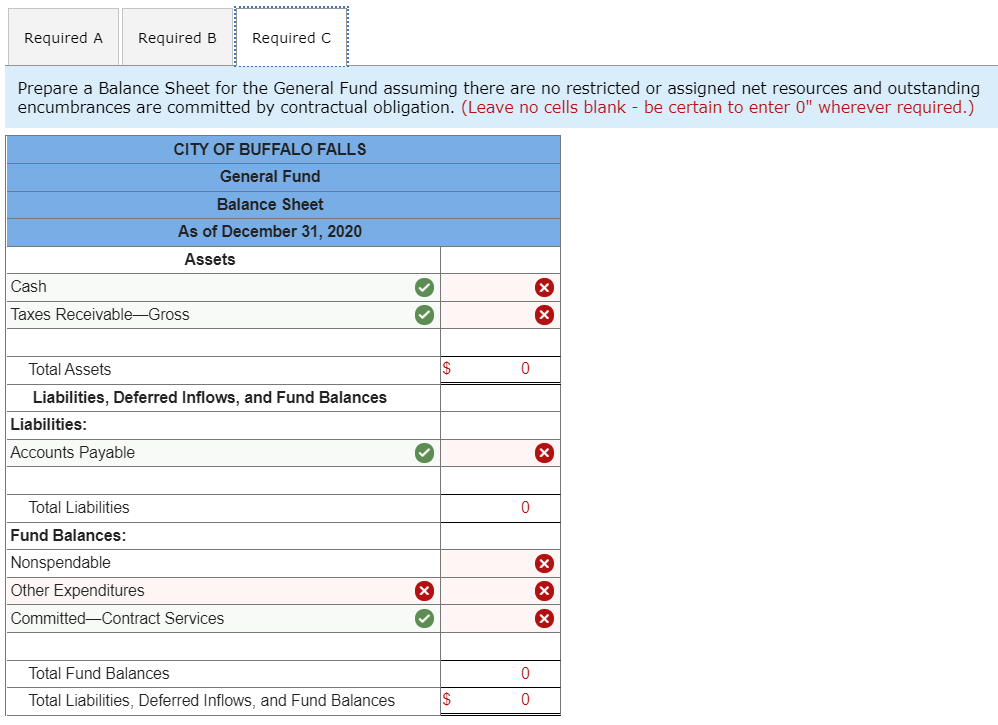This screenshot has height=725, width=998.
Task: Click the red X next to Accounts Payable amount
Action: [544, 452]
